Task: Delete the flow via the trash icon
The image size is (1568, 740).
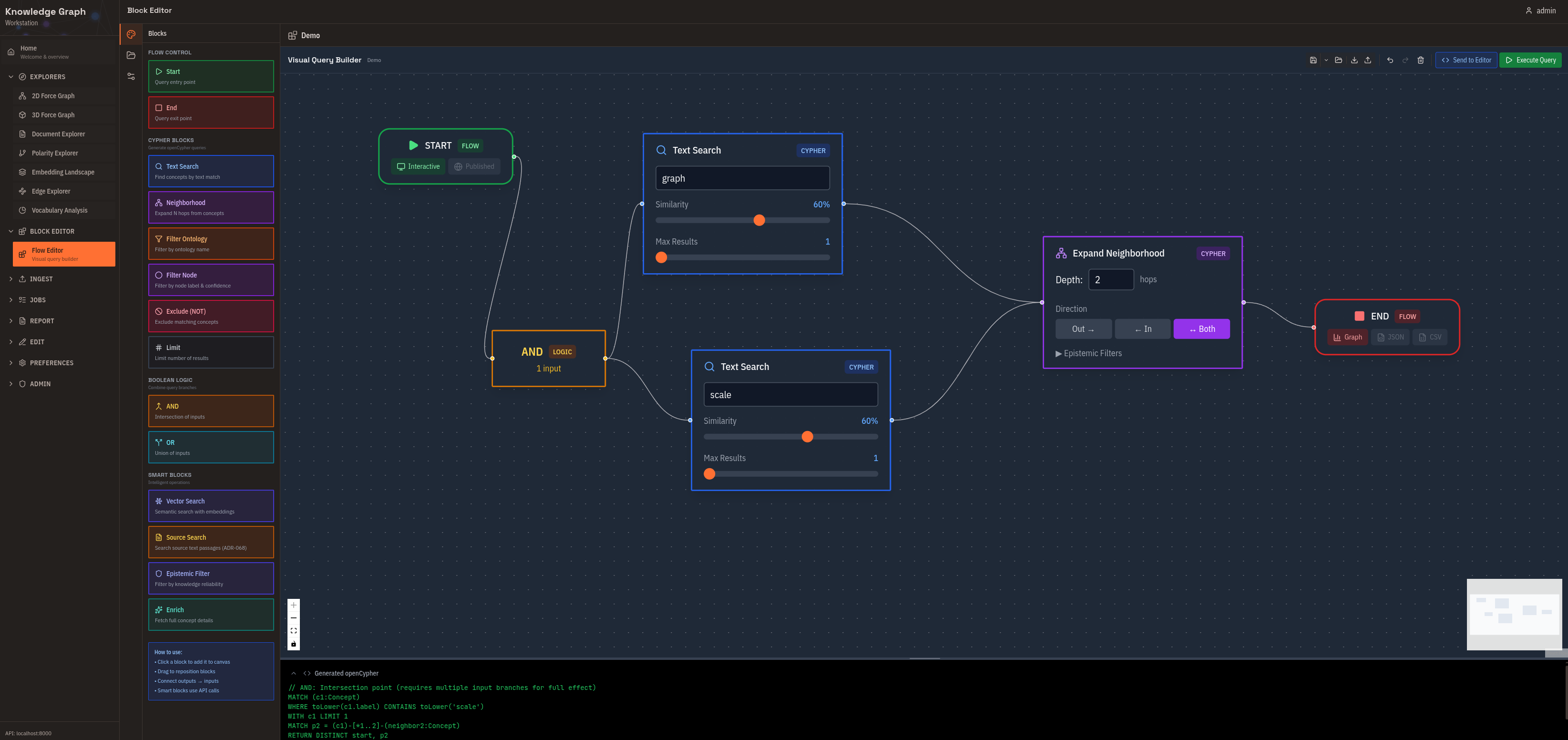Action: pyautogui.click(x=1421, y=60)
